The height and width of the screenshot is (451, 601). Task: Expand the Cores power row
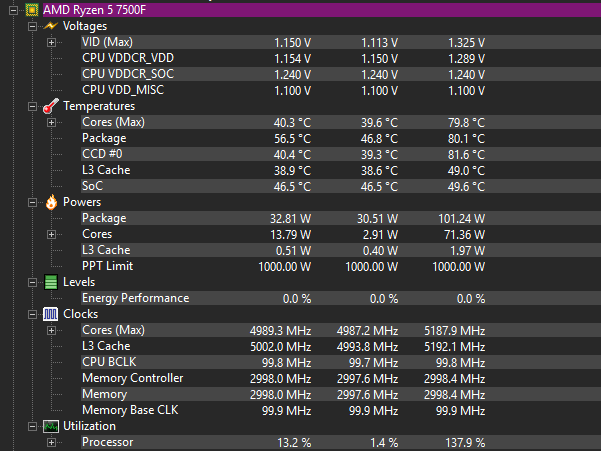tap(51, 234)
